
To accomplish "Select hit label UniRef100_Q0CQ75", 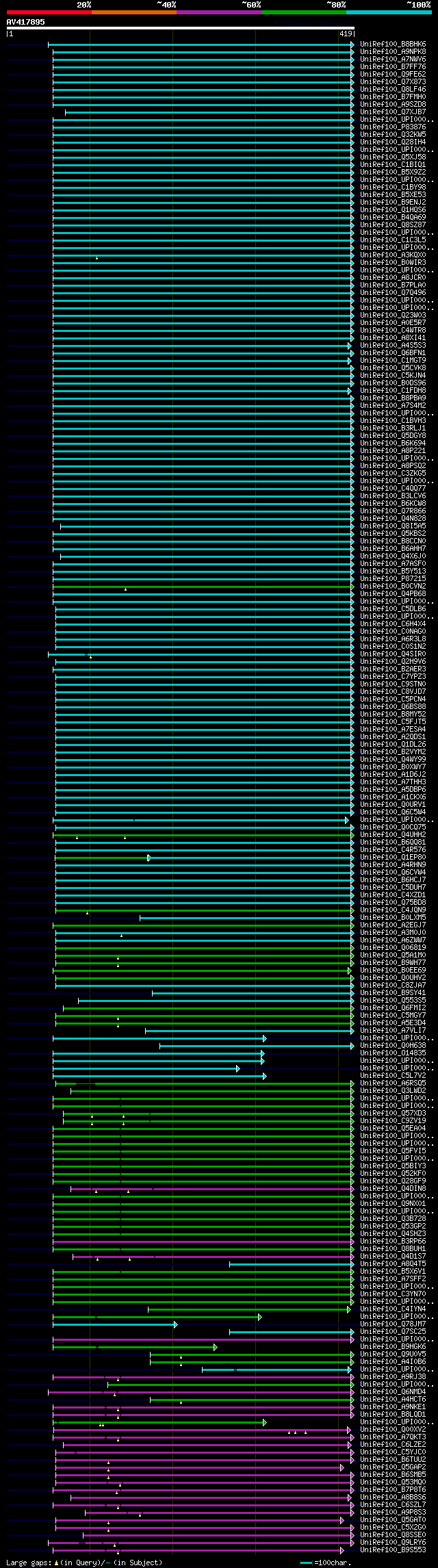I will 393,827.
